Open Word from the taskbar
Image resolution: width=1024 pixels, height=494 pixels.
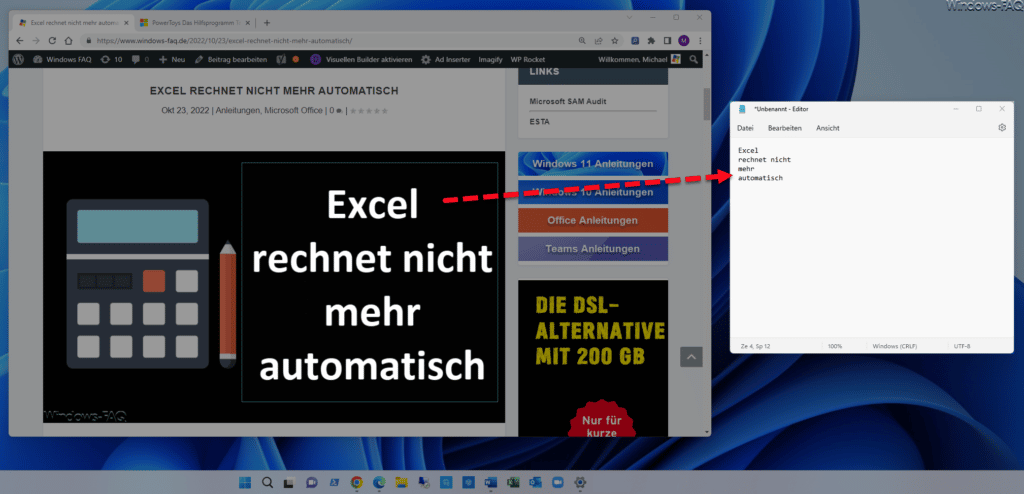(490, 483)
